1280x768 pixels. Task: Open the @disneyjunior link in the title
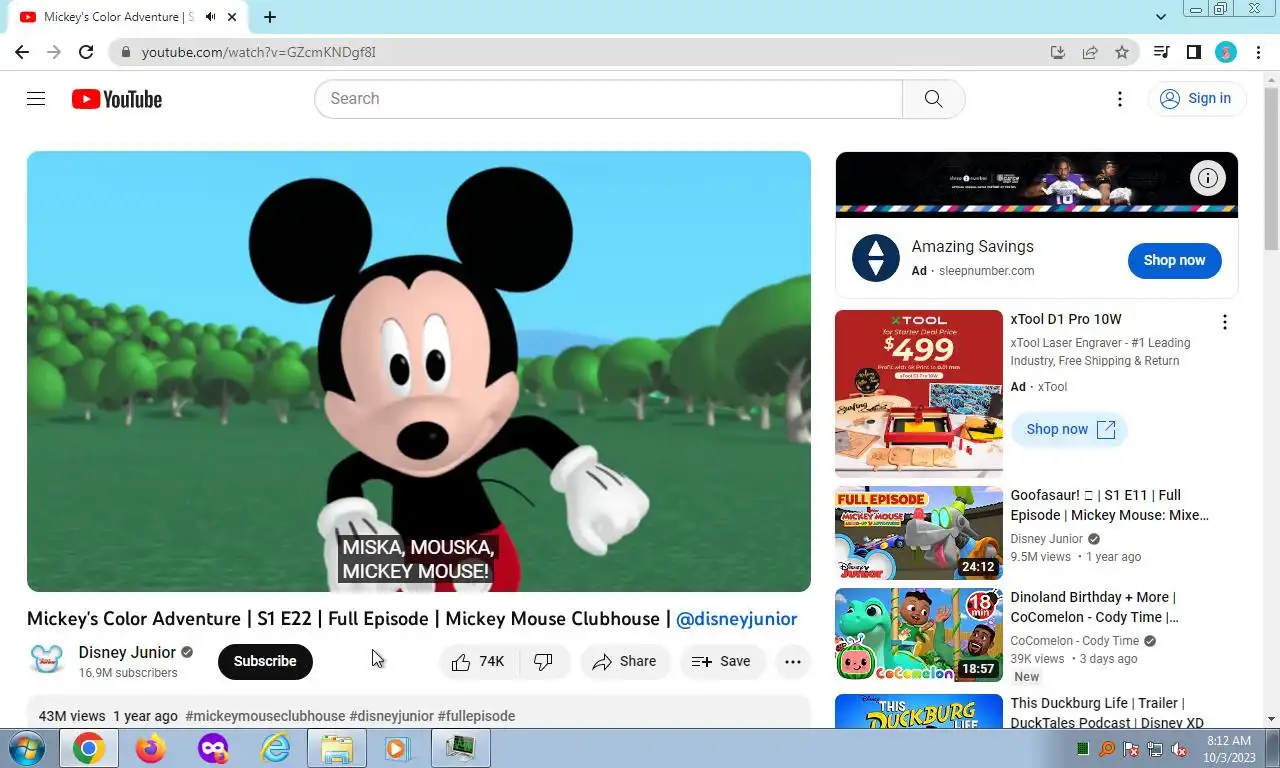pos(737,619)
